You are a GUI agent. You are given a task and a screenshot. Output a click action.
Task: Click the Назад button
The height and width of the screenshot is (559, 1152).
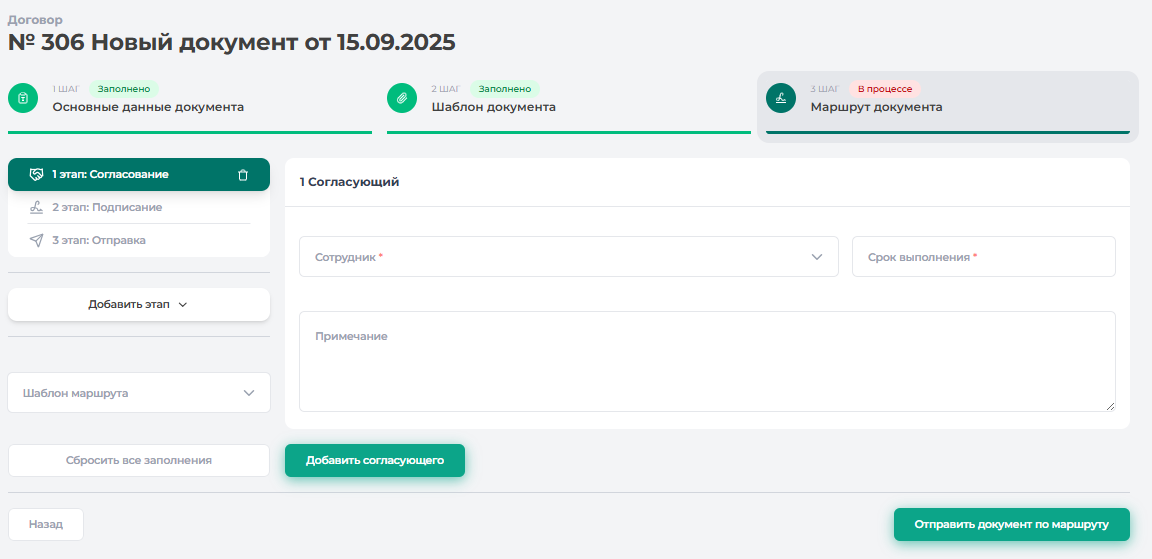tap(46, 524)
